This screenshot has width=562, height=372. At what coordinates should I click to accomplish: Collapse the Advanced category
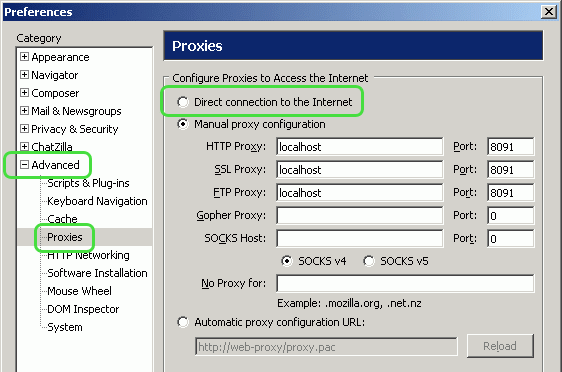(x=24, y=164)
